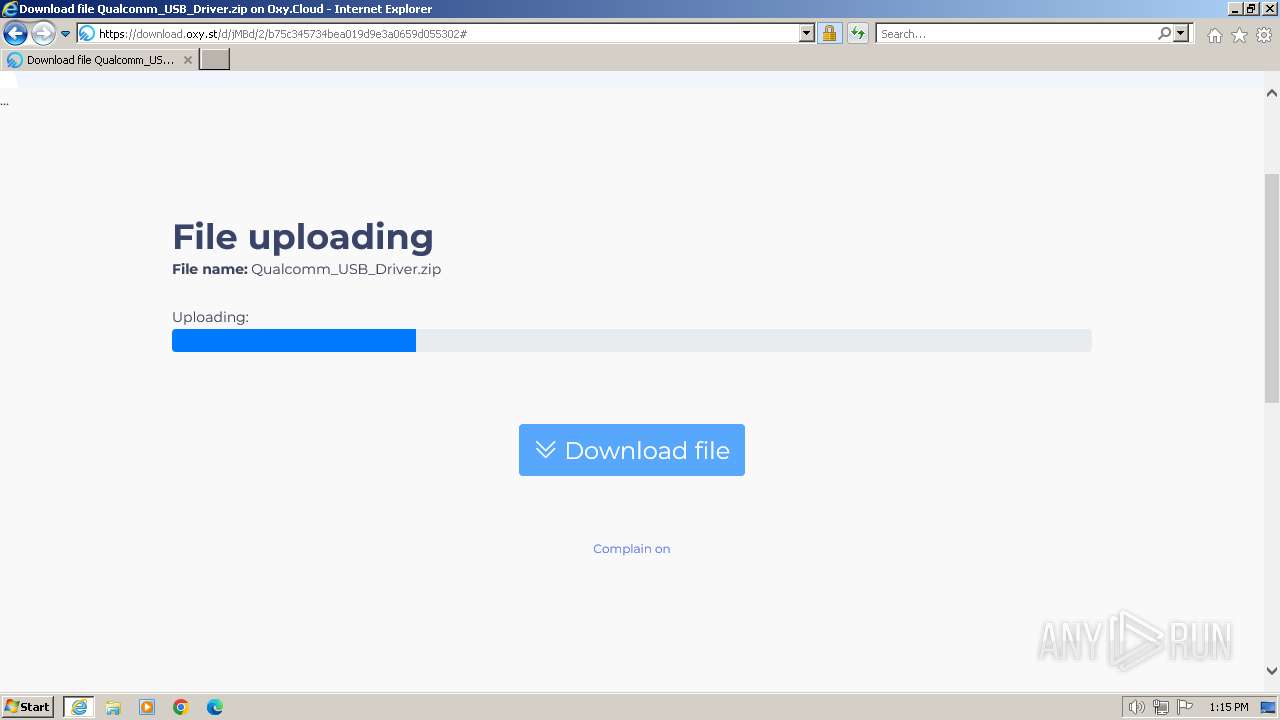Open the Windows Start menu
1280x720 pixels.
[28, 707]
